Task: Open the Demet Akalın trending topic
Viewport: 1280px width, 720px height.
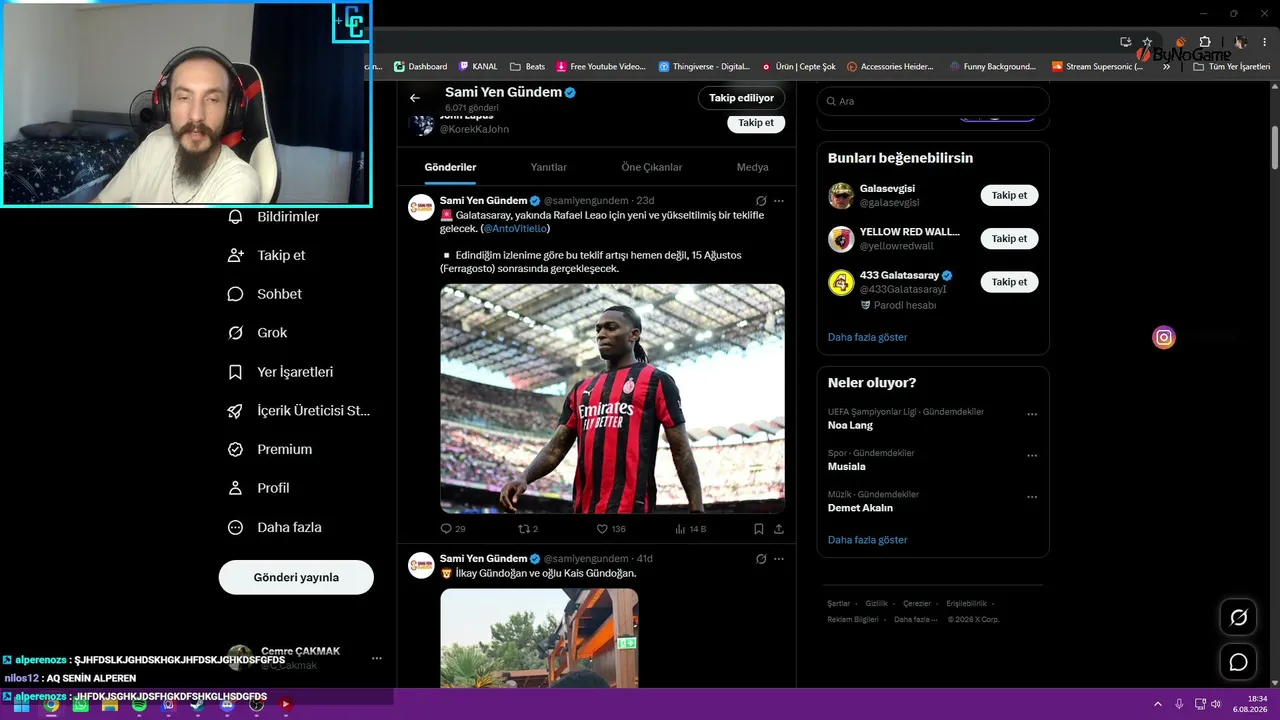Action: tap(860, 508)
